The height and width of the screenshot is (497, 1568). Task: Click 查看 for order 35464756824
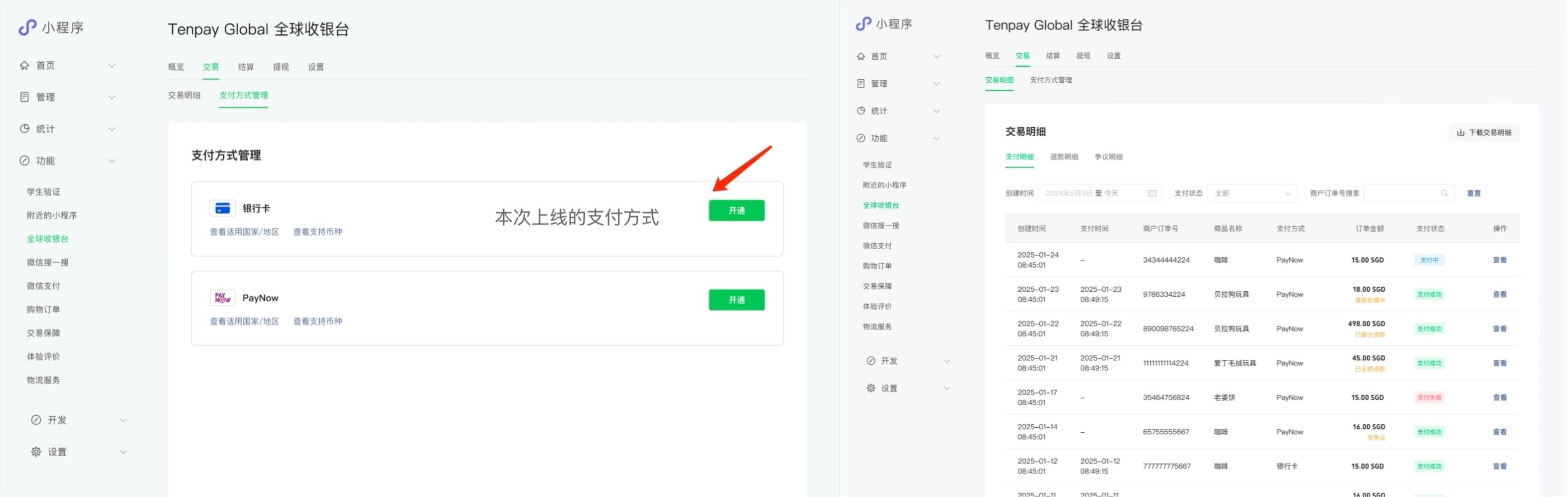pos(1500,398)
